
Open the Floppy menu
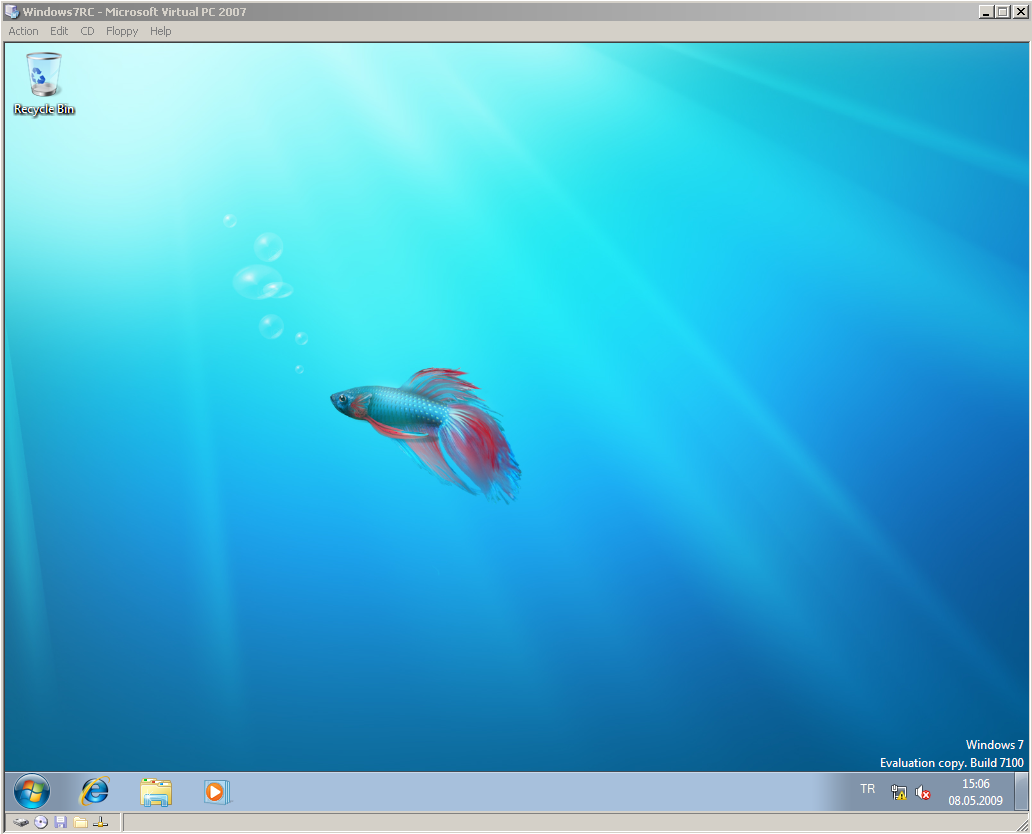coord(122,31)
